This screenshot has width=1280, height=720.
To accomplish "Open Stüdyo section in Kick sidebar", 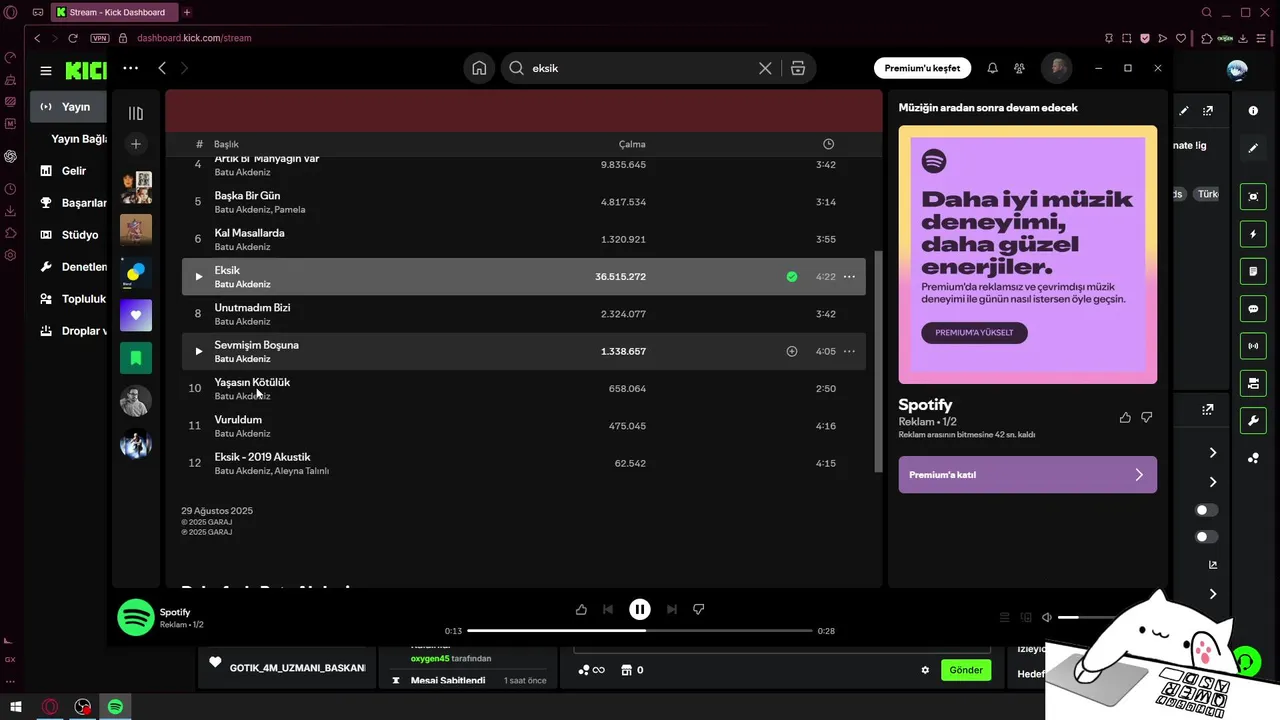I will point(70,235).
